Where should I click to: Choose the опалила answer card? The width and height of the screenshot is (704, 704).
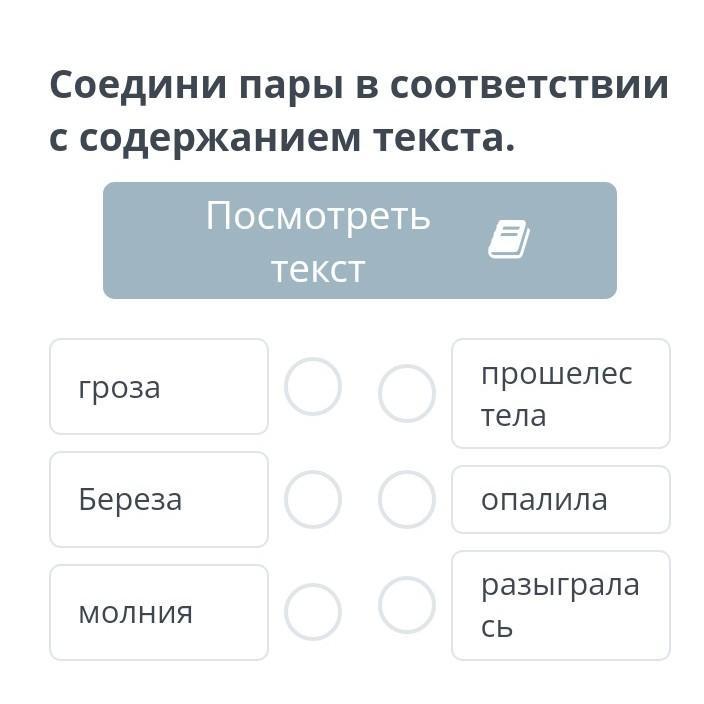(560, 499)
